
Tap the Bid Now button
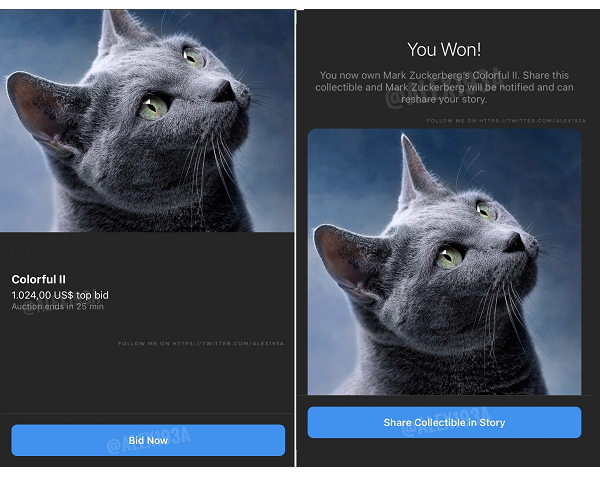coord(148,440)
